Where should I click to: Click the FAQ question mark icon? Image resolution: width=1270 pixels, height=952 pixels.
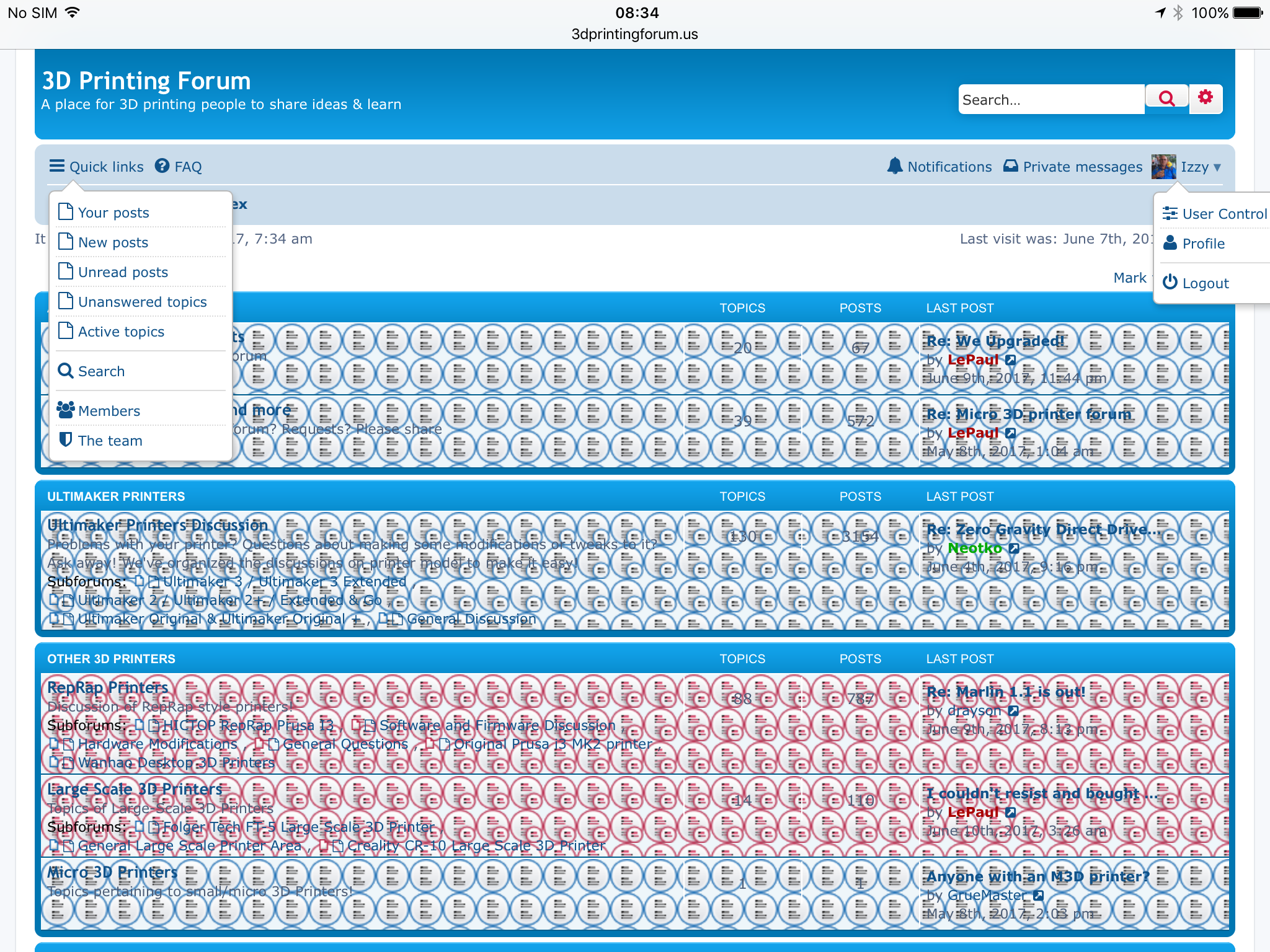click(x=162, y=166)
